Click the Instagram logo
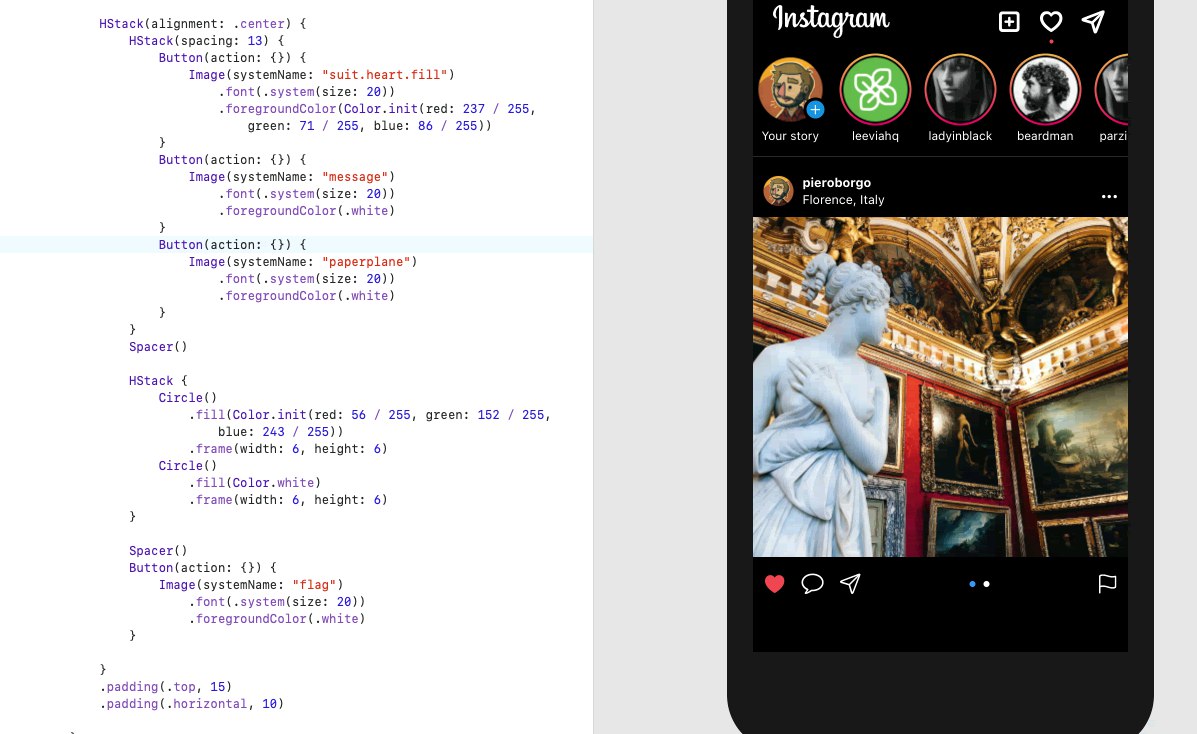Screen dimensions: 1197x734 [831, 20]
